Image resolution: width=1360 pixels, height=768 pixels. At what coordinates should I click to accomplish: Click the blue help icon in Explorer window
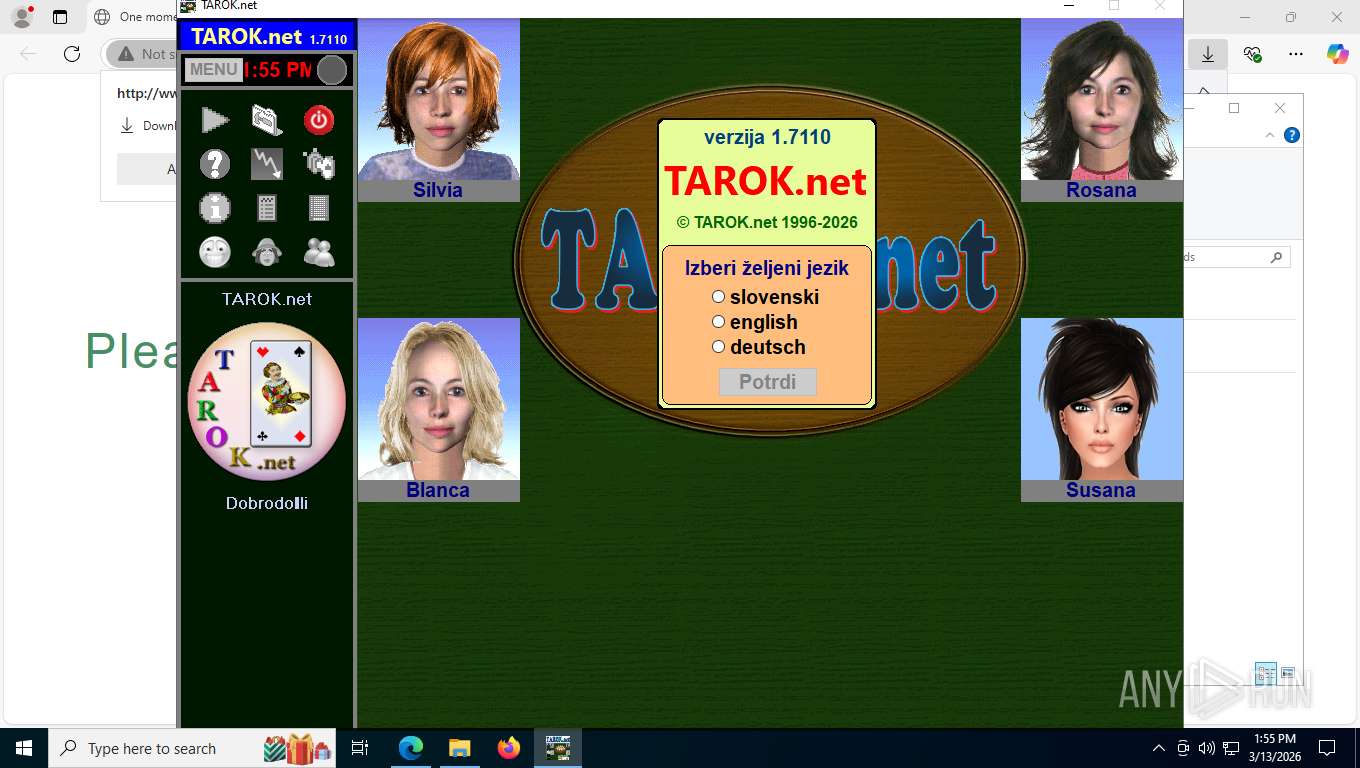(1292, 135)
